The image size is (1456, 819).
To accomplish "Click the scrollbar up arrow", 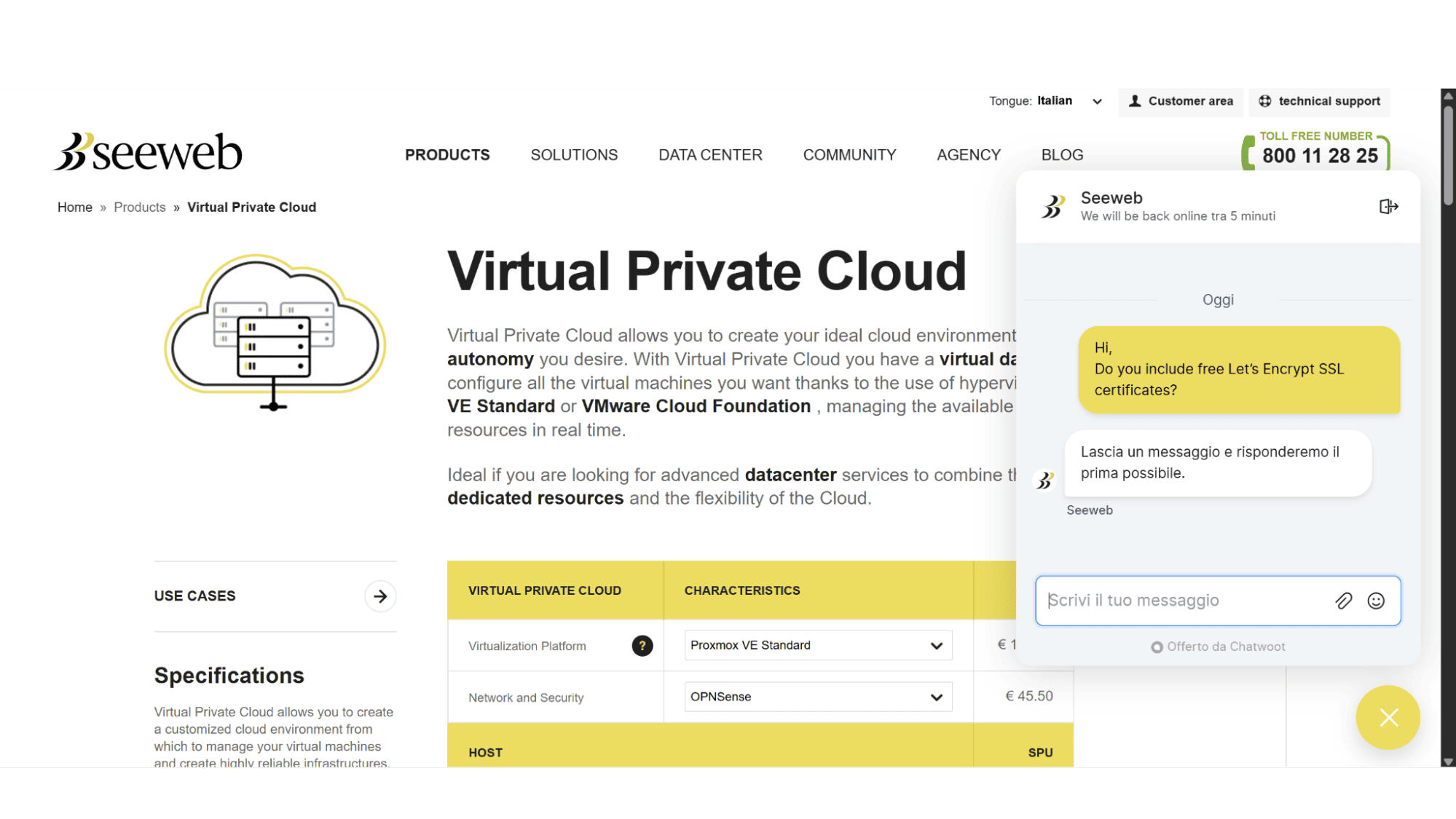I will tap(1448, 96).
